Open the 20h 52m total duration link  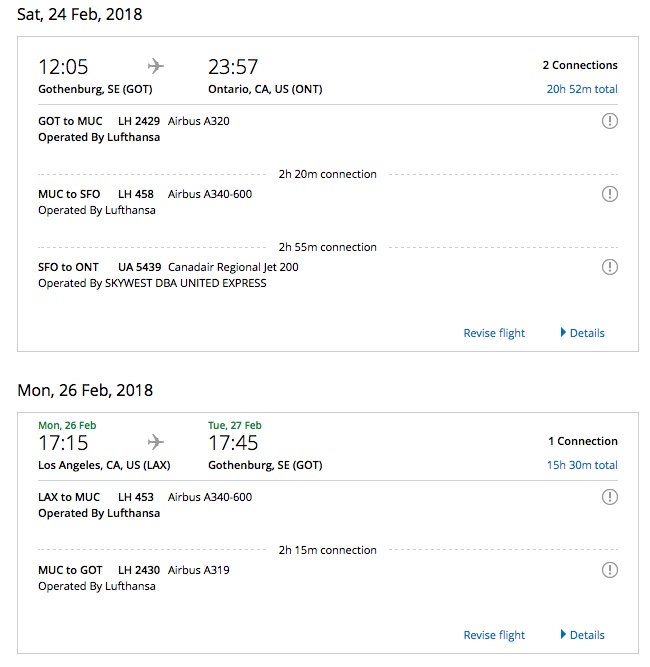[x=581, y=89]
